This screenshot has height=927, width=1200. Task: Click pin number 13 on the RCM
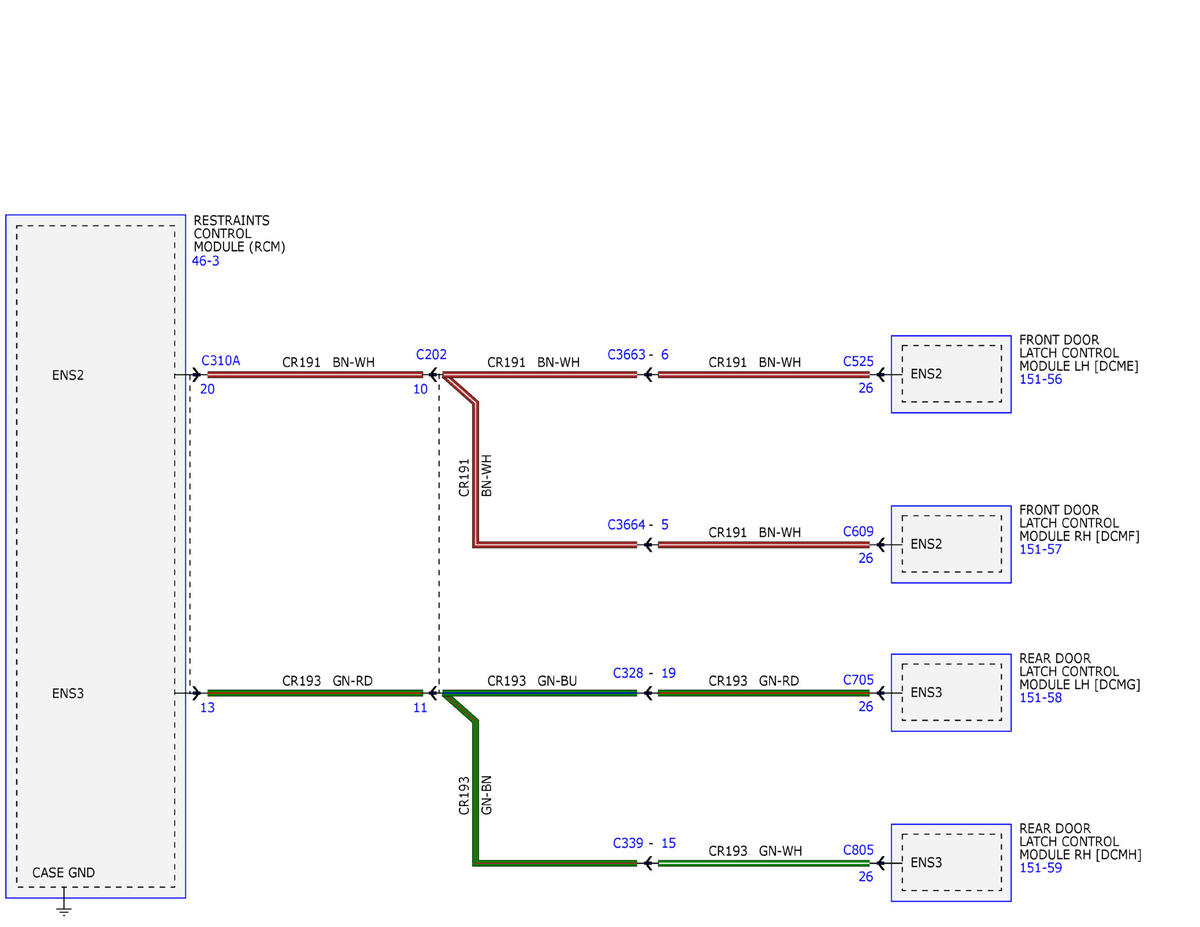click(x=207, y=707)
